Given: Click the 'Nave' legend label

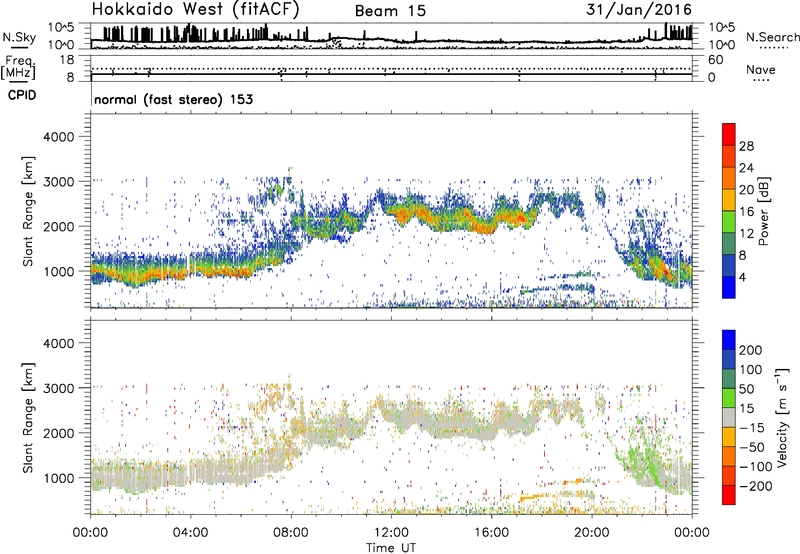Looking at the screenshot, I should click(760, 69).
